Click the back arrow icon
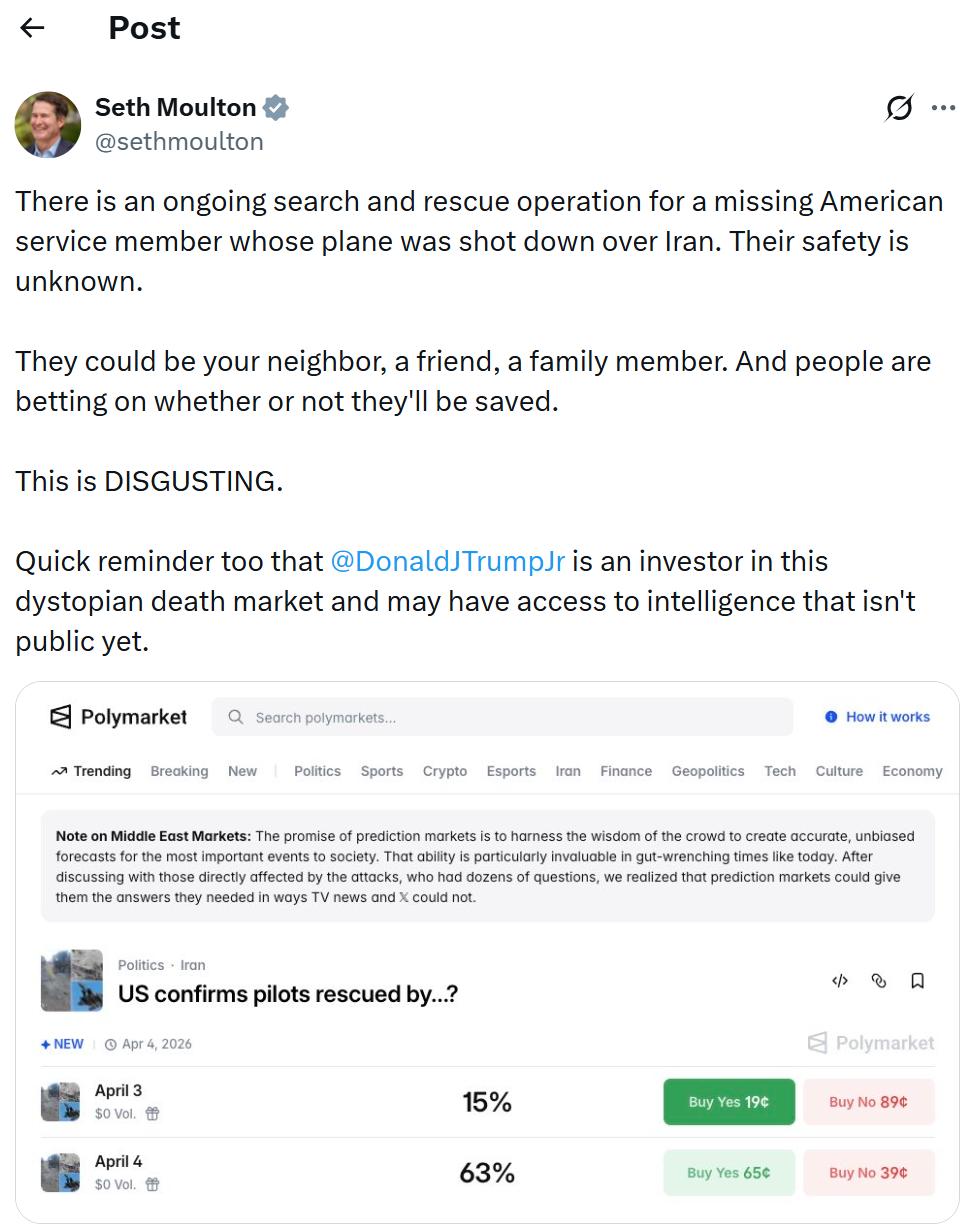 (33, 28)
